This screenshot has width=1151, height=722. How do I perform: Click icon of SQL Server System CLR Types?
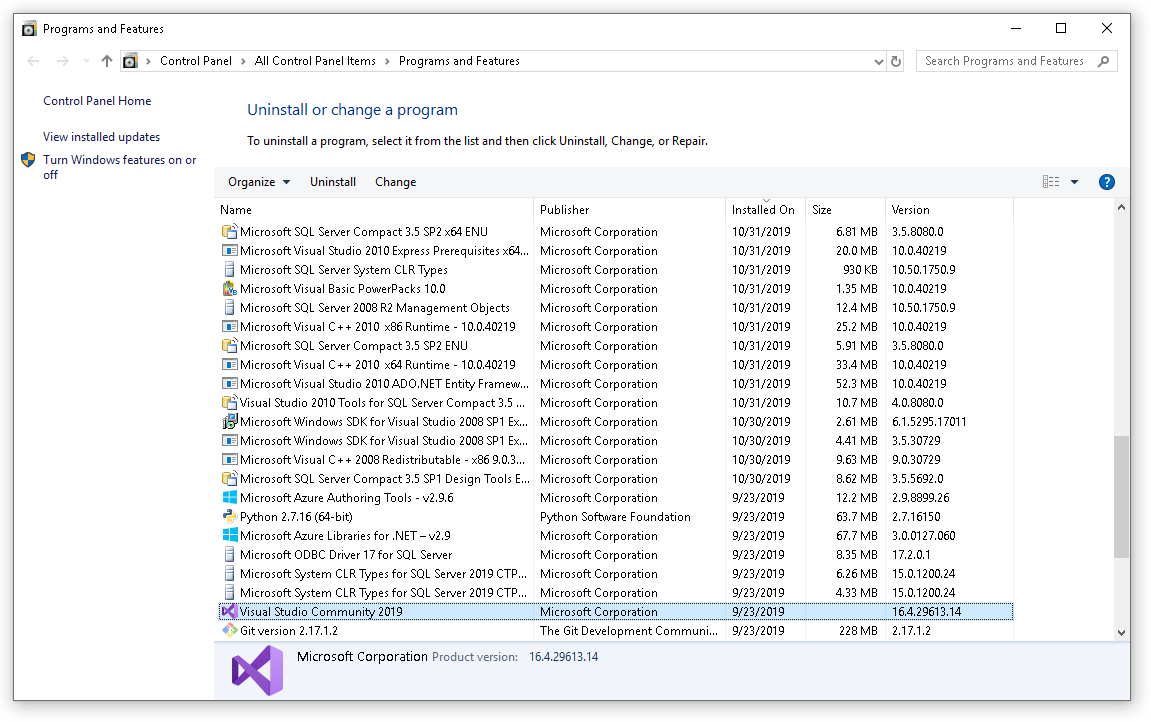(230, 270)
